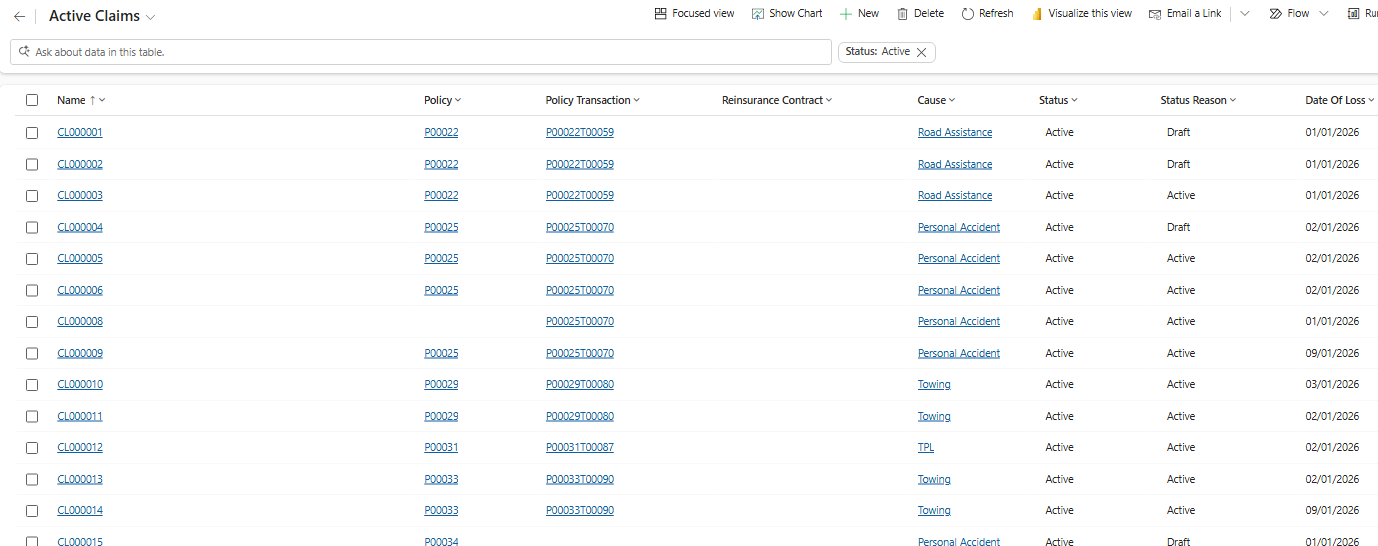Open the Reinsurance Contract column header menu
The height and width of the screenshot is (546, 1378).
(x=777, y=100)
